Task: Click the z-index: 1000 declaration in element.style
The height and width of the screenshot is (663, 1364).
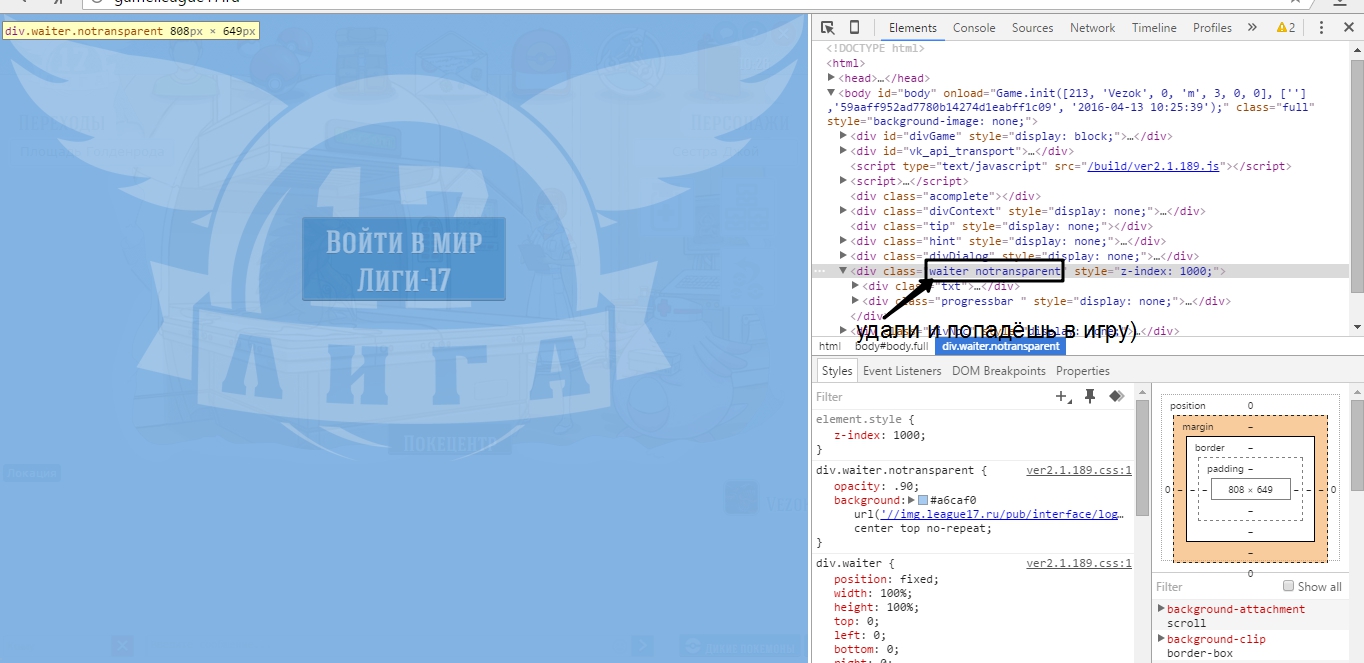Action: click(880, 435)
